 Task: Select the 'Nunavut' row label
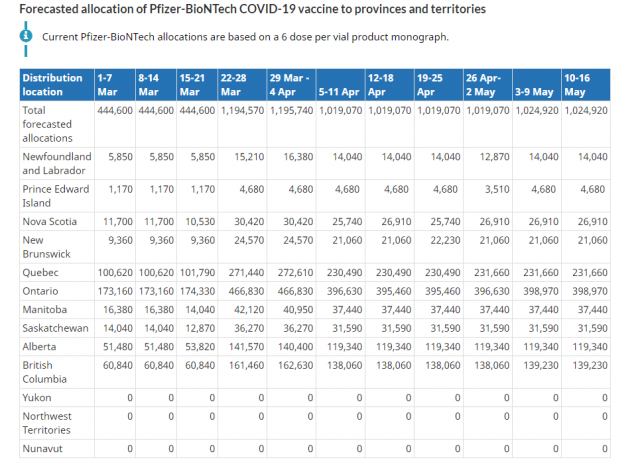(42, 449)
